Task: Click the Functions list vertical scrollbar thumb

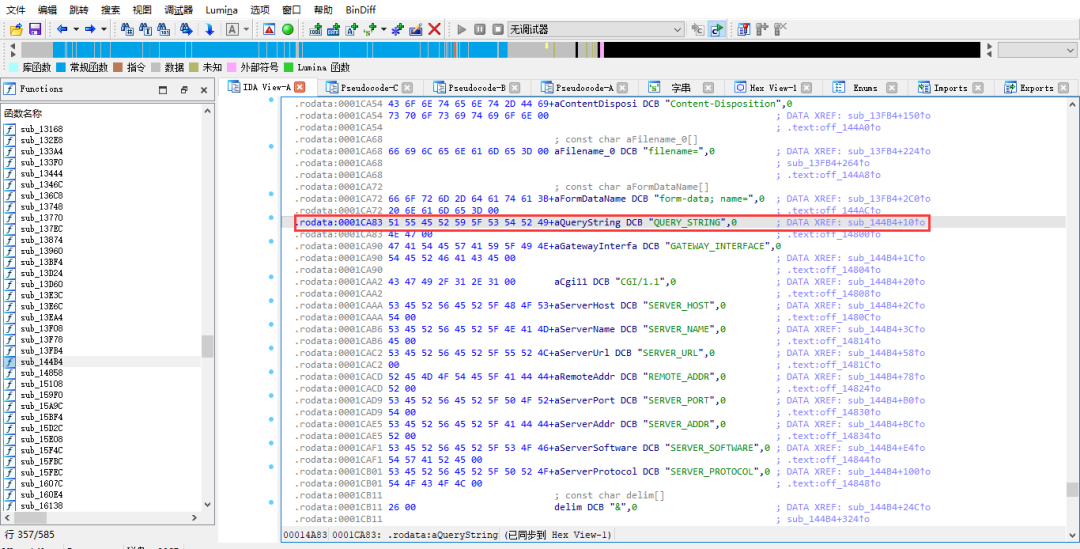Action: coord(207,346)
